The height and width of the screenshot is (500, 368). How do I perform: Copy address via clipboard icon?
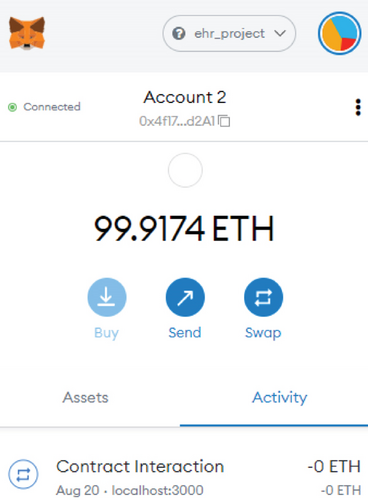coord(224,121)
